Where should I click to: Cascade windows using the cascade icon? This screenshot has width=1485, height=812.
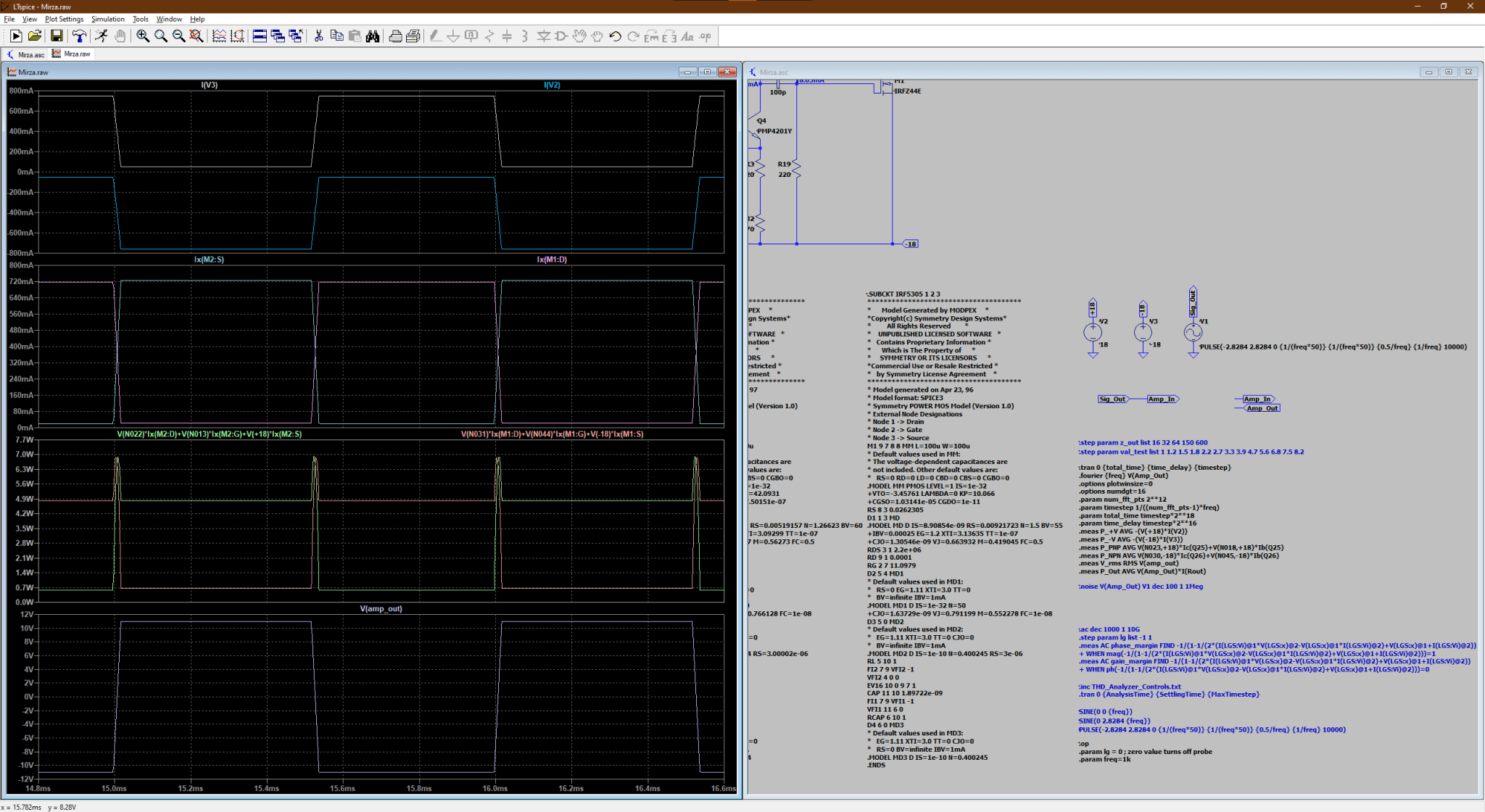point(278,36)
